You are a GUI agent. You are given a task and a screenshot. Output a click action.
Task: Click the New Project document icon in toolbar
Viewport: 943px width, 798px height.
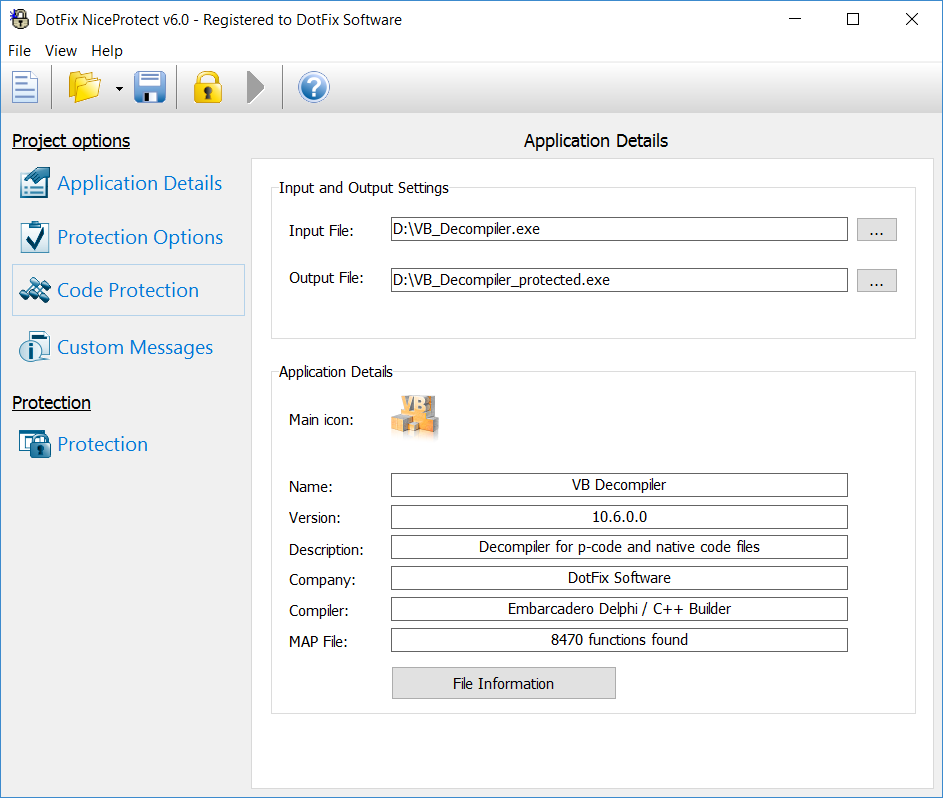click(x=25, y=87)
